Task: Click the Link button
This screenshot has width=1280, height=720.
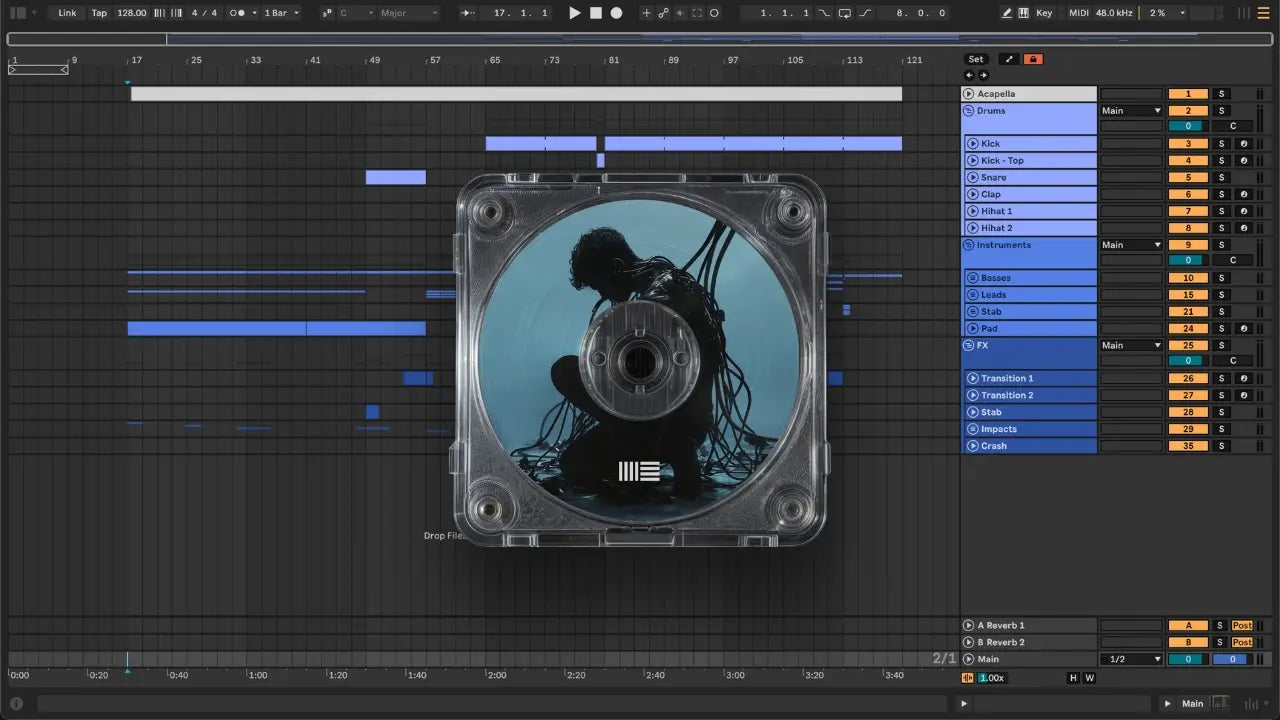Action: coord(67,13)
